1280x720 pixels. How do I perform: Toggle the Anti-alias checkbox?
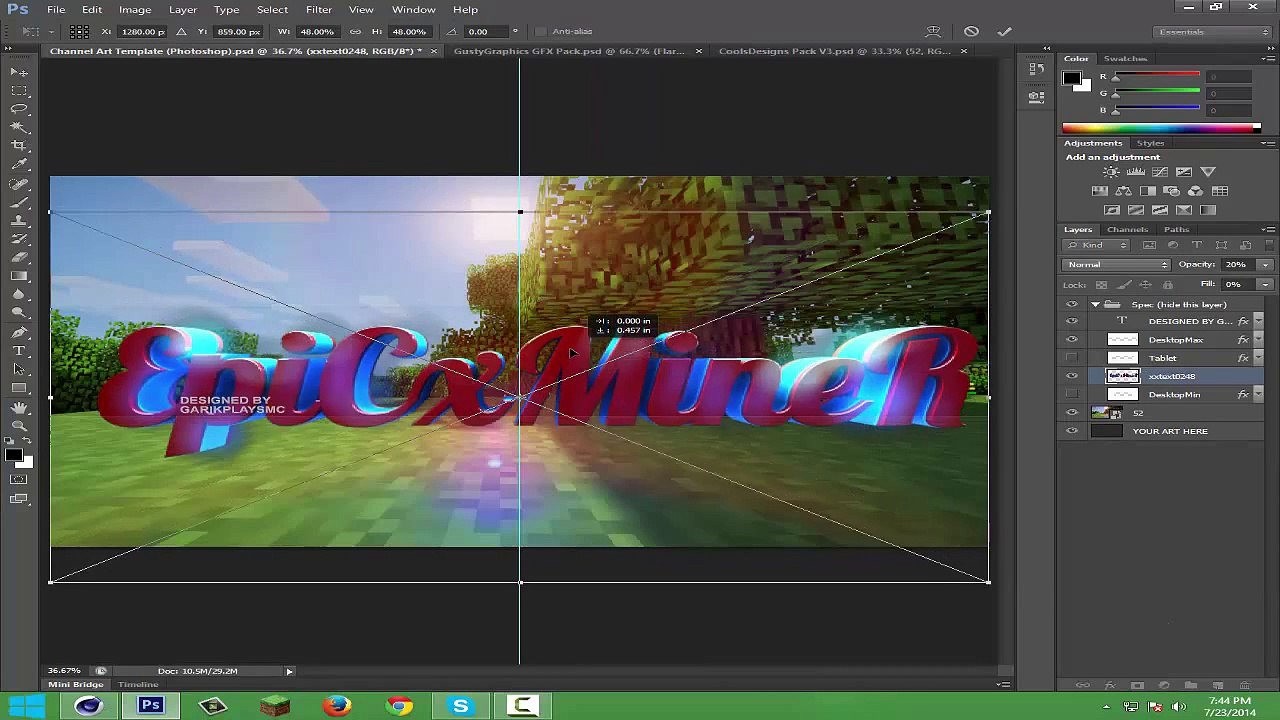[541, 32]
